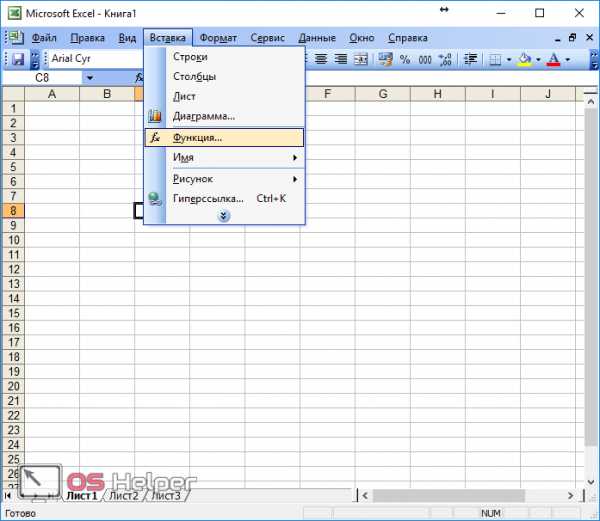
Task: Open the Сервис menu
Action: point(267,38)
